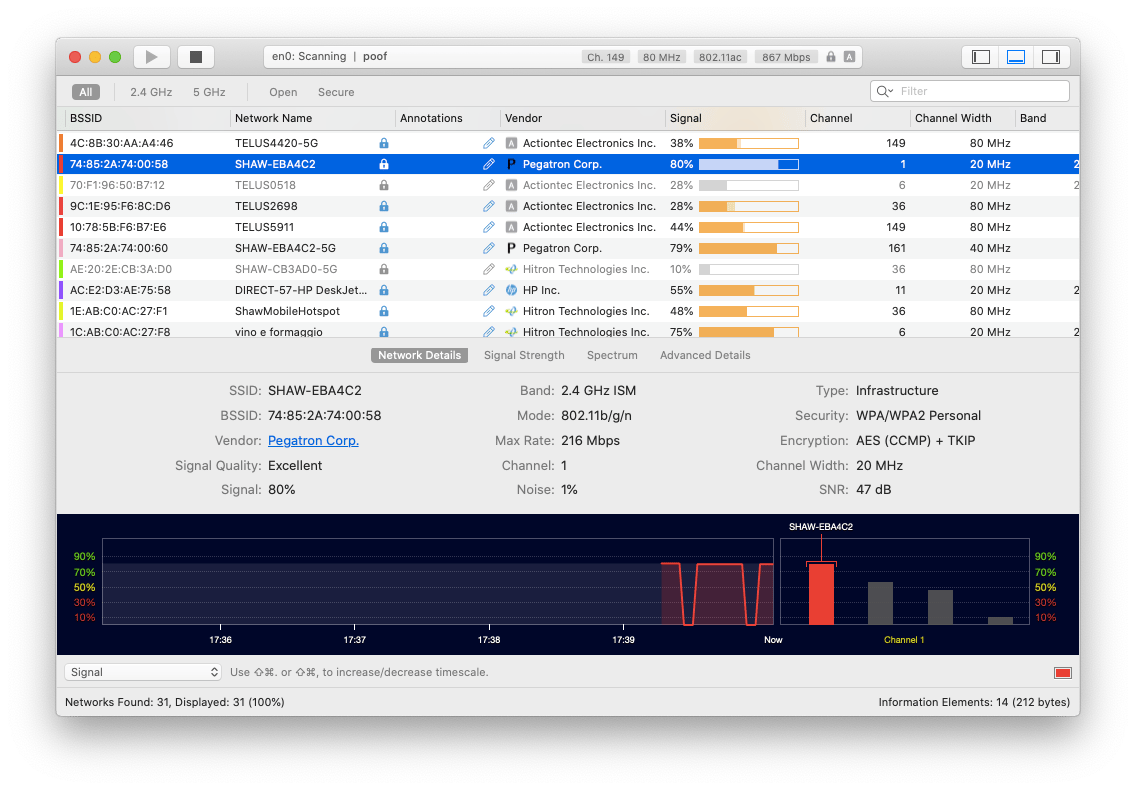Screen dimensions: 1136x790
Task: Open the Signal graph type dropdown
Action: pyautogui.click(x=143, y=672)
